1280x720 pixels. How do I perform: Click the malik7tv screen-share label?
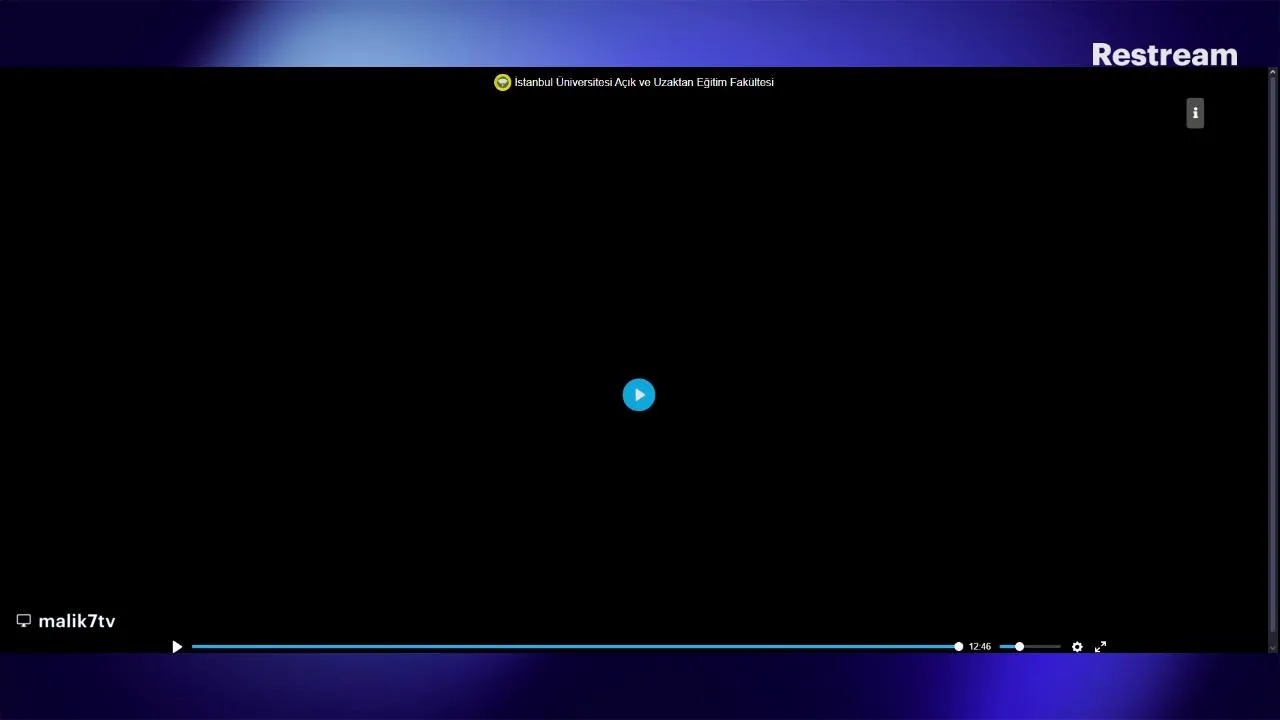pyautogui.click(x=77, y=621)
